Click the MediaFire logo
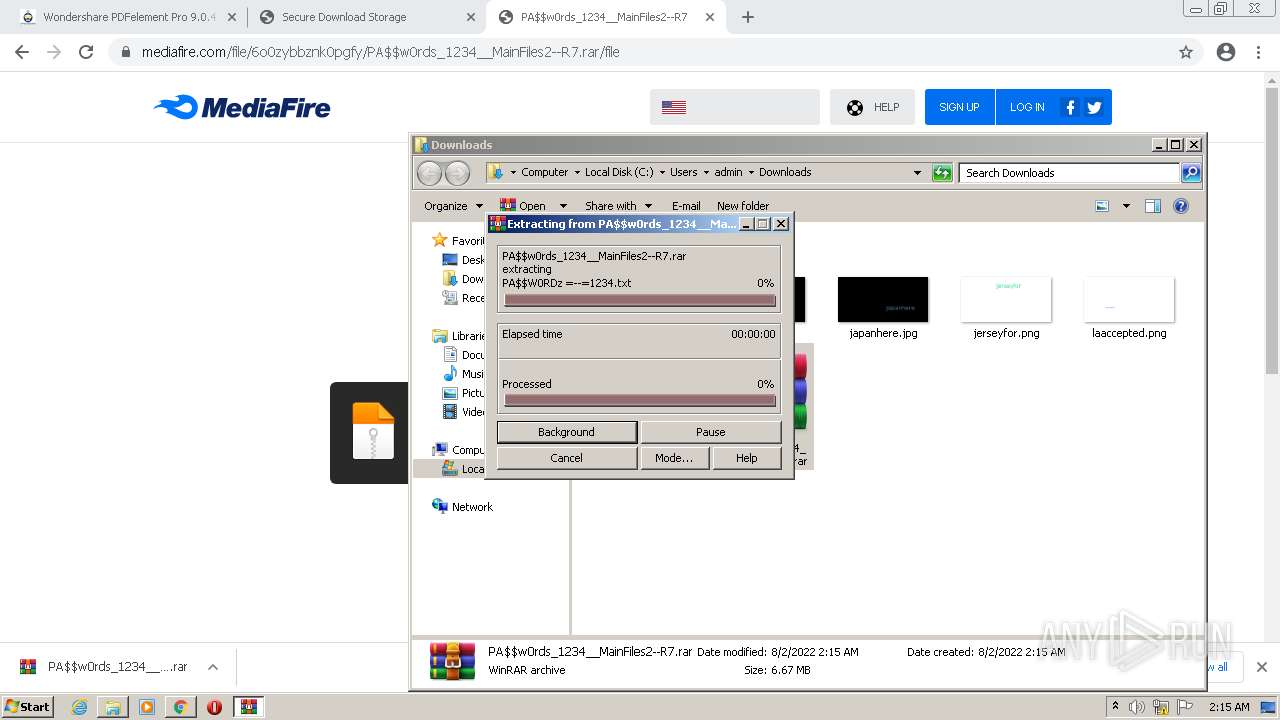This screenshot has height=720, width=1280. coord(242,107)
